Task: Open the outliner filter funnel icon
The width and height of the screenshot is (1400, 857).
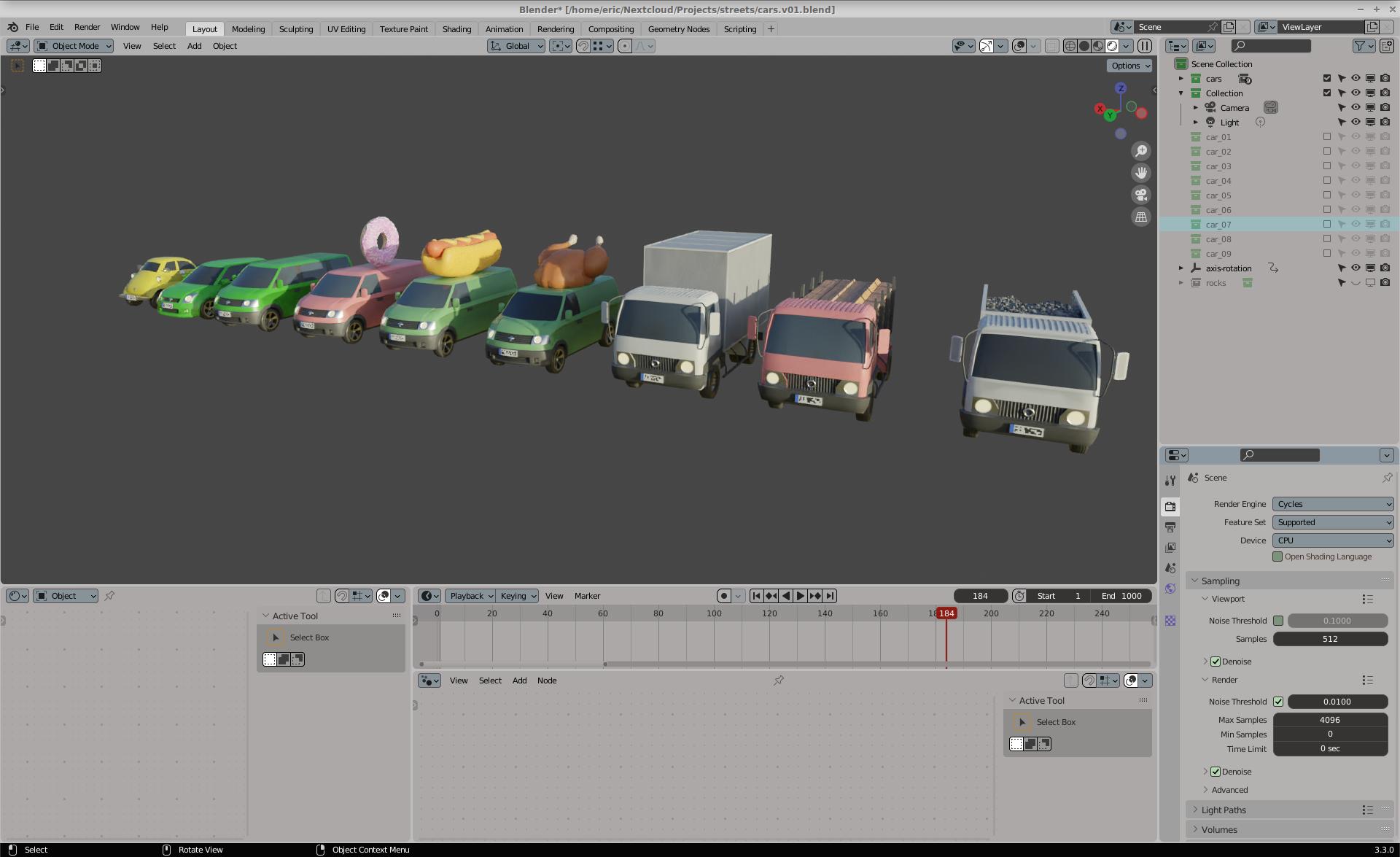Action: point(1361,46)
